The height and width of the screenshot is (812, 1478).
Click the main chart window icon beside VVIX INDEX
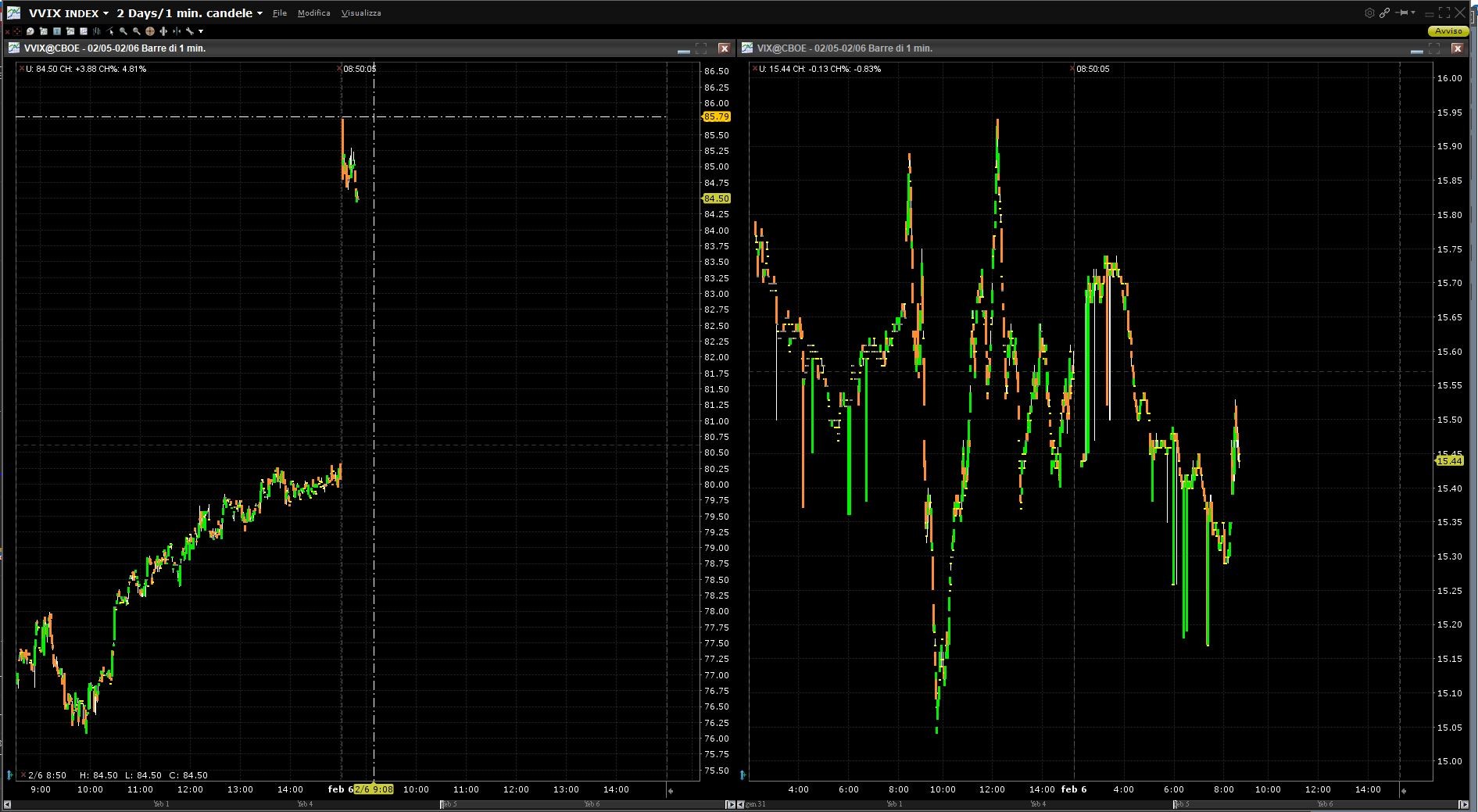coord(13,13)
